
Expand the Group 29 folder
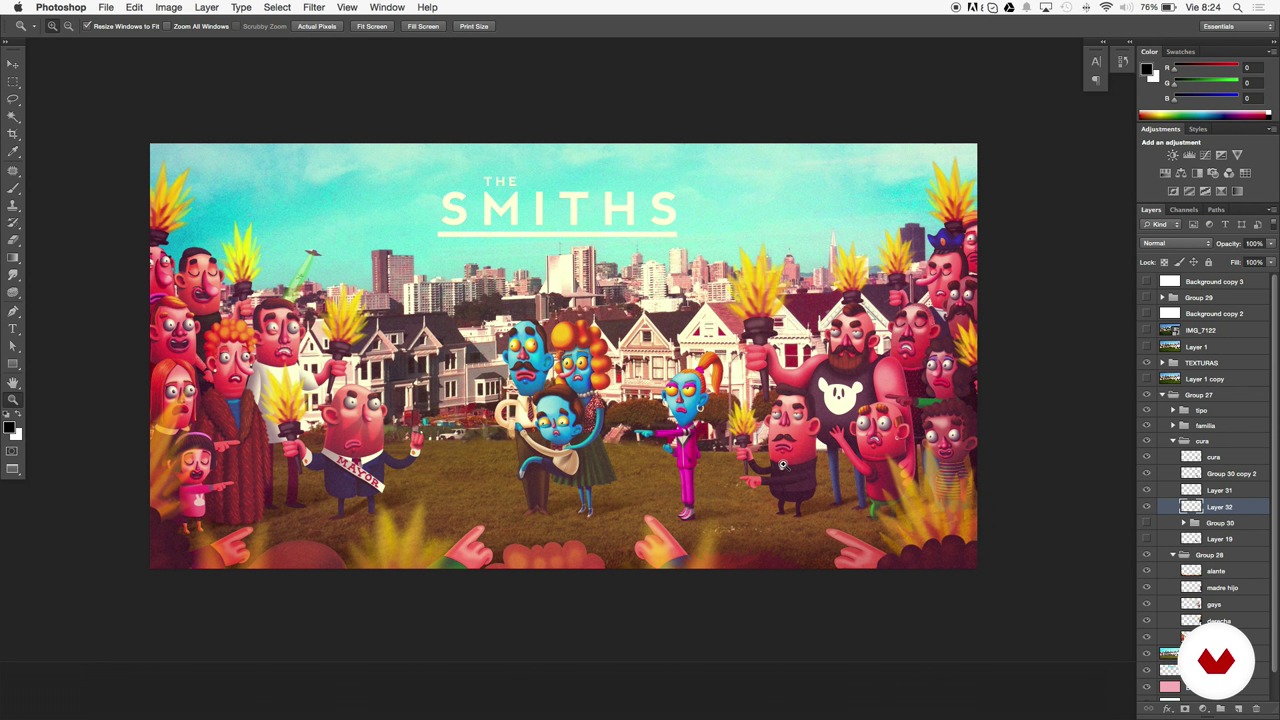[x=1163, y=298]
